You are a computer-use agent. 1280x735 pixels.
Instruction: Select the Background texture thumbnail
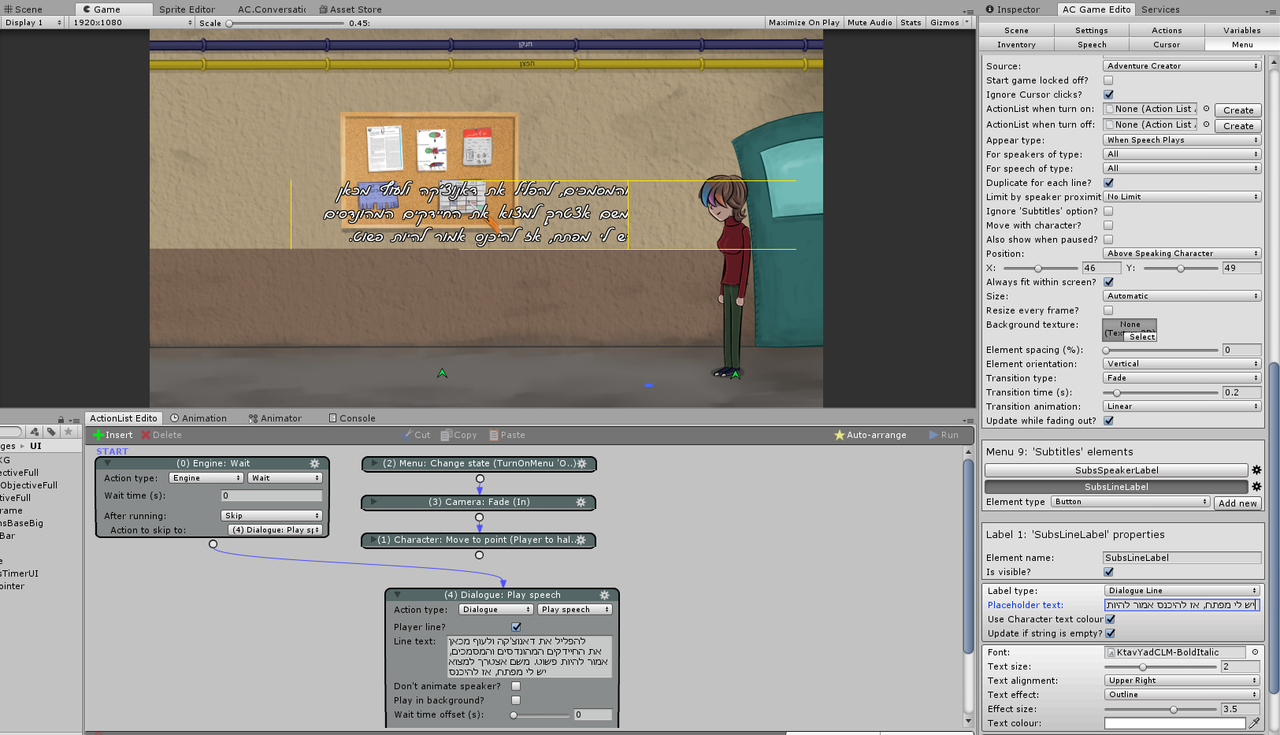click(x=1130, y=330)
